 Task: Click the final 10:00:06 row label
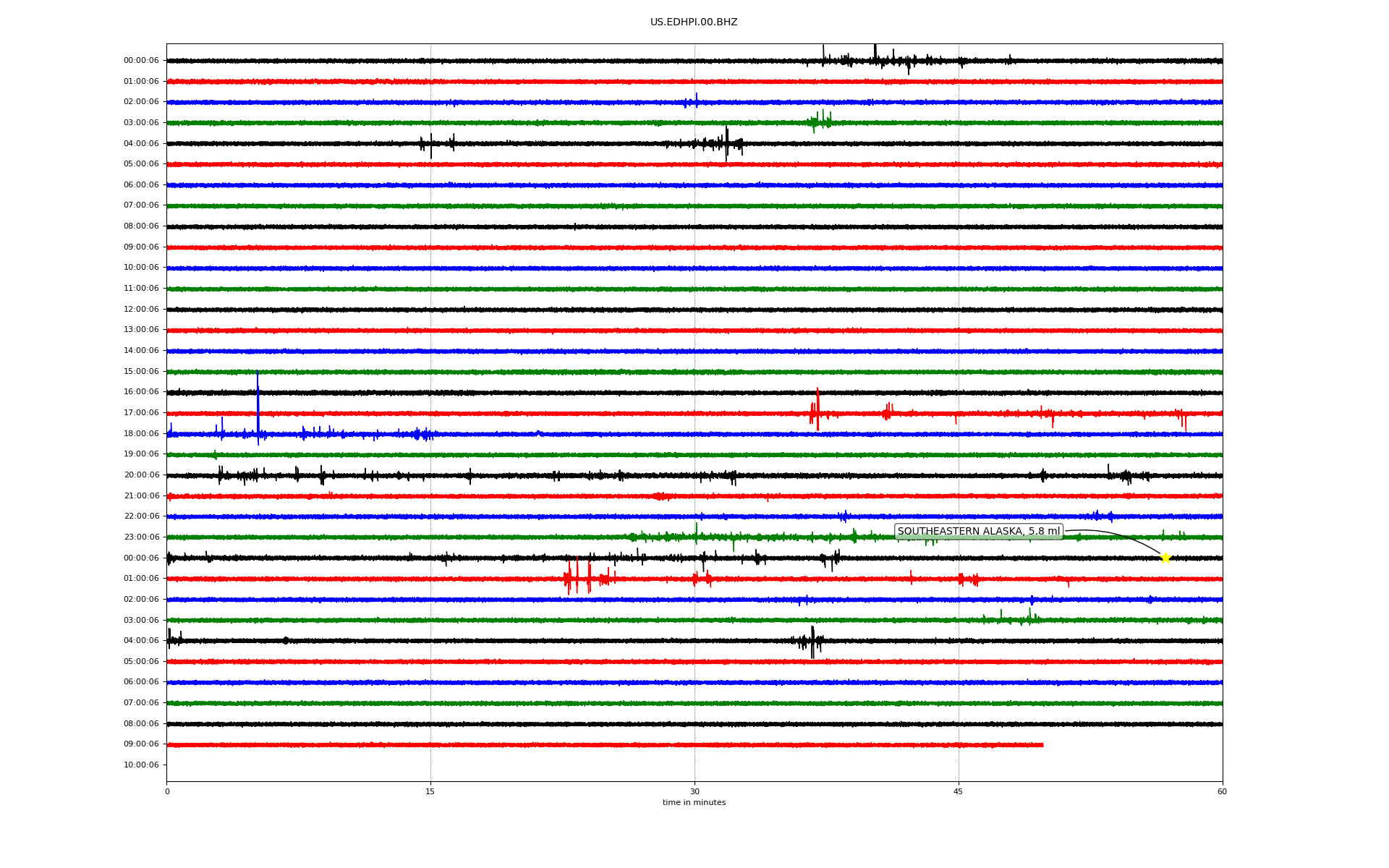coord(141,765)
